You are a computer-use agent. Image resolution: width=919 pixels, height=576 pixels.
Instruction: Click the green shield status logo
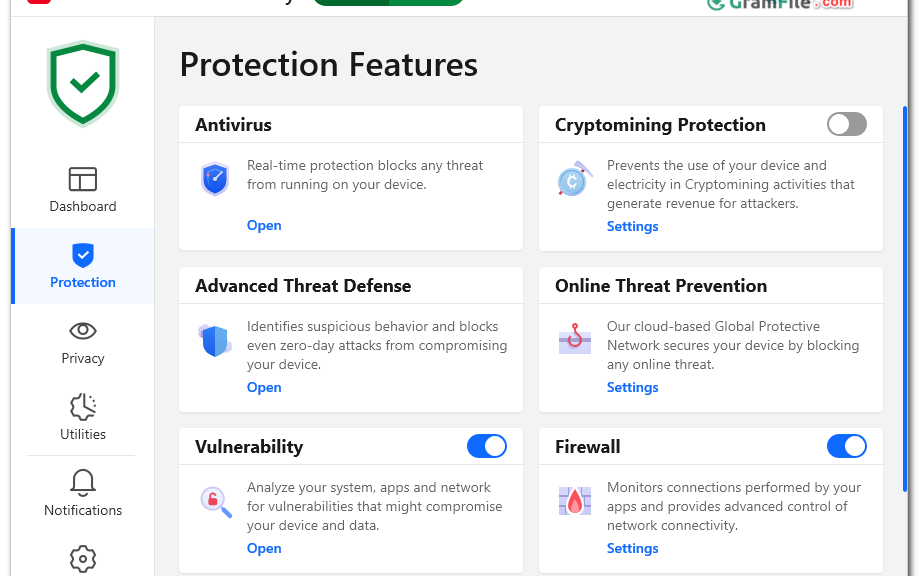click(83, 84)
